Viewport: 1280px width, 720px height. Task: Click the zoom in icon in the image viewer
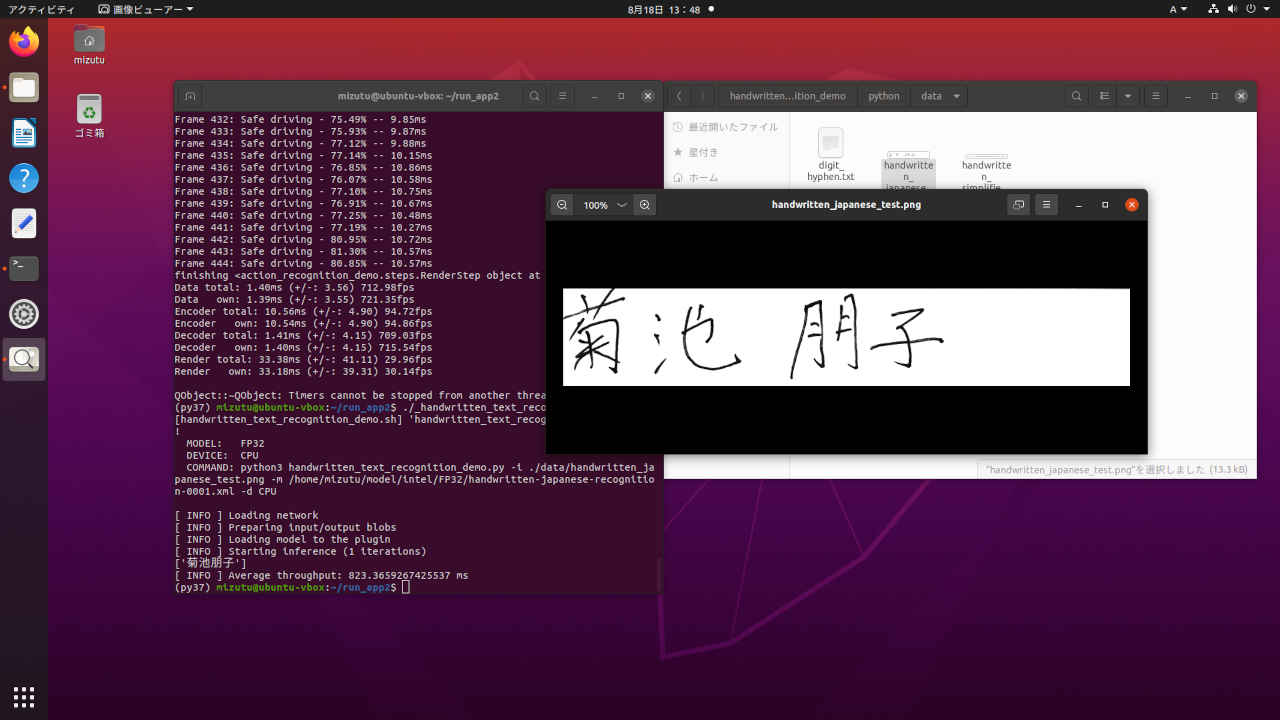645,204
